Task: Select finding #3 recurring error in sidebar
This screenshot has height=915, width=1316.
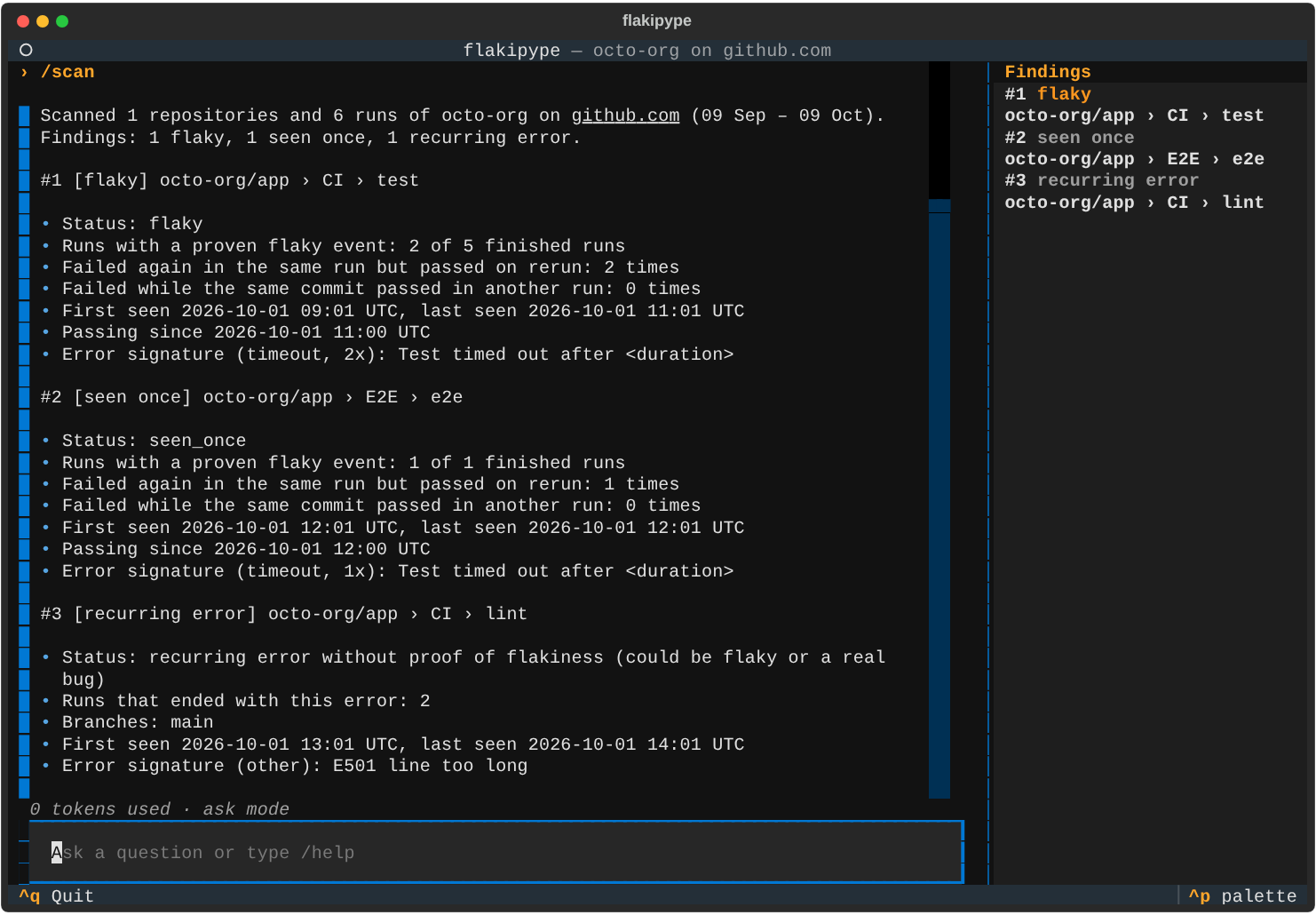Action: point(1102,180)
